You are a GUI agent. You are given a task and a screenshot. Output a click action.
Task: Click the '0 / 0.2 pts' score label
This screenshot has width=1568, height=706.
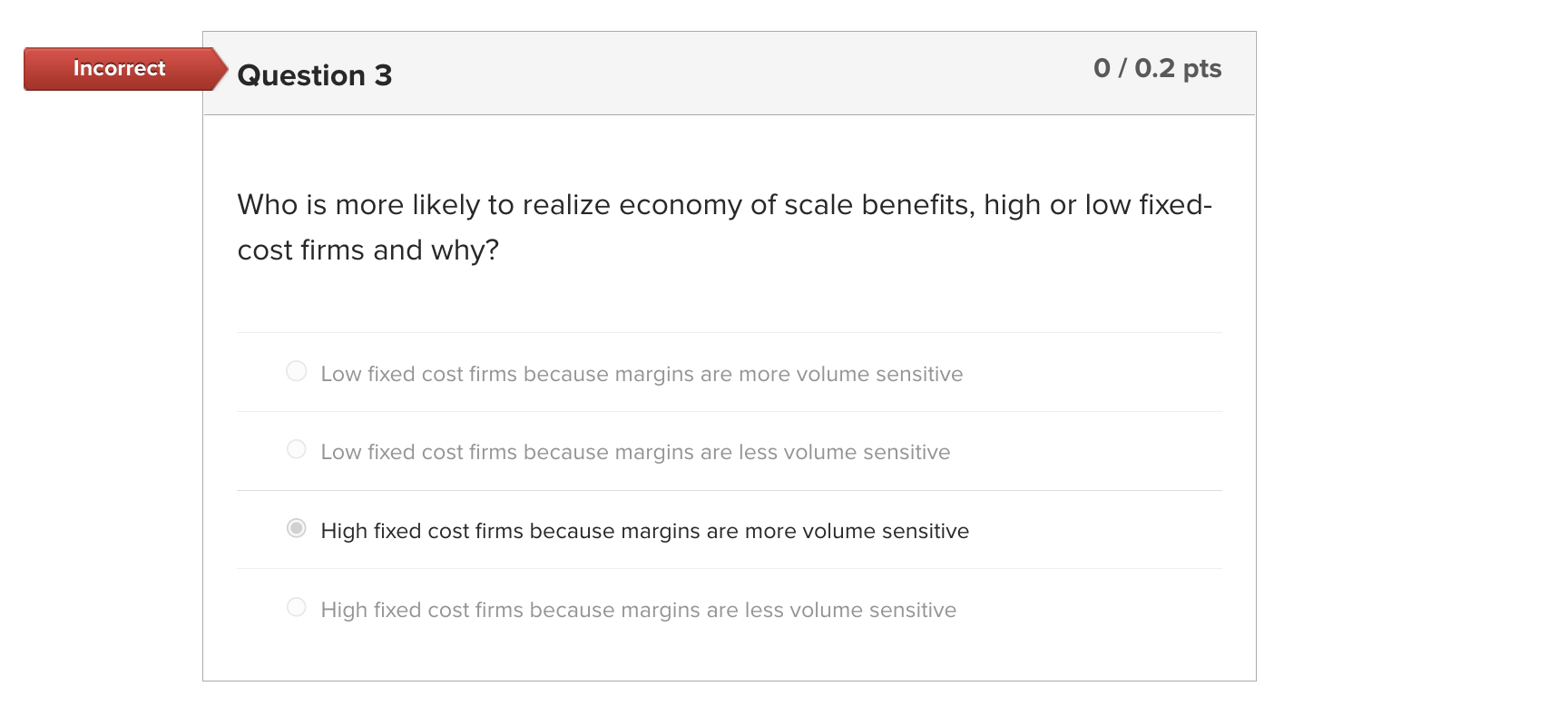pos(1157,67)
